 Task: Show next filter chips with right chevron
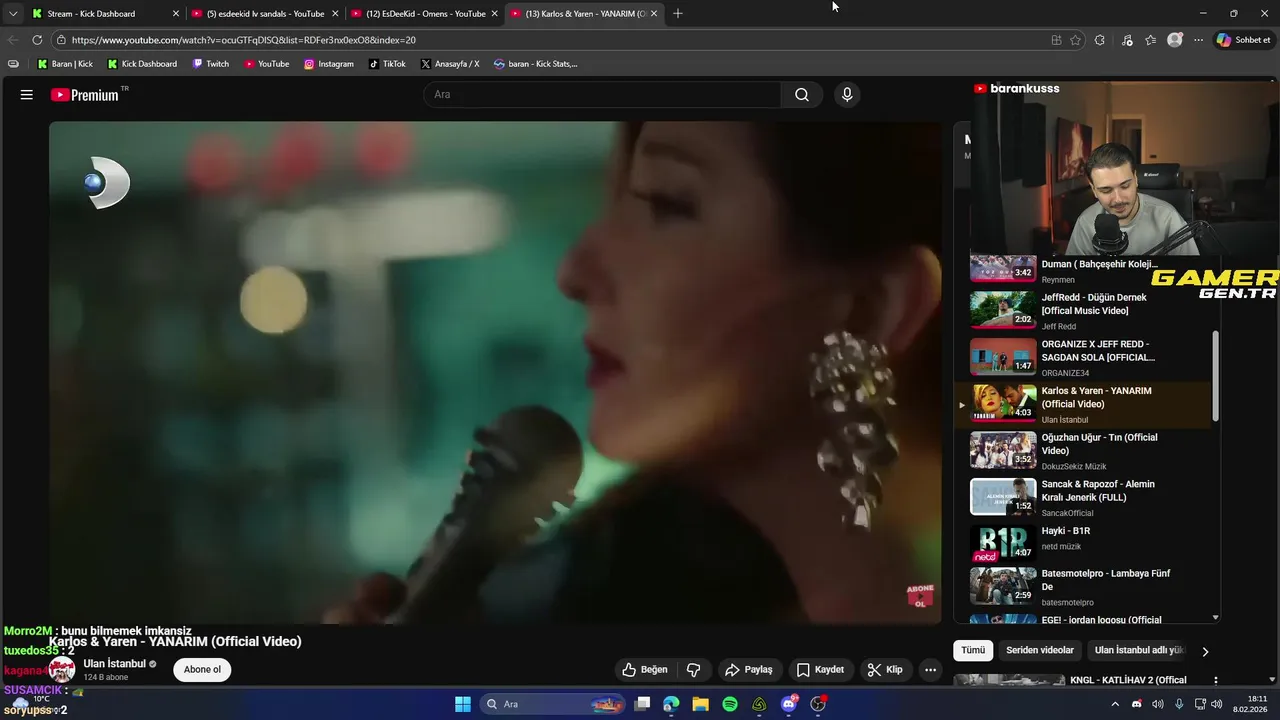(x=1205, y=651)
